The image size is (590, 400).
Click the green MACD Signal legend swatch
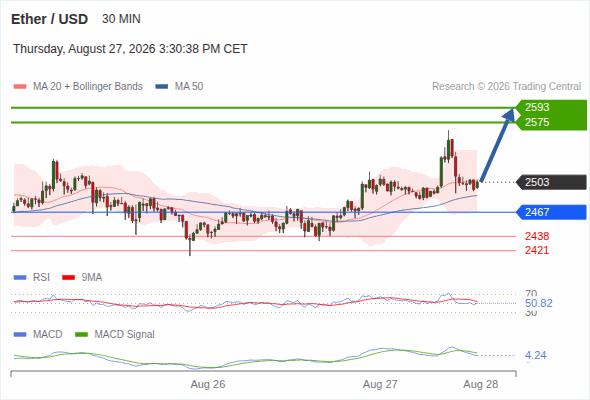(81, 334)
